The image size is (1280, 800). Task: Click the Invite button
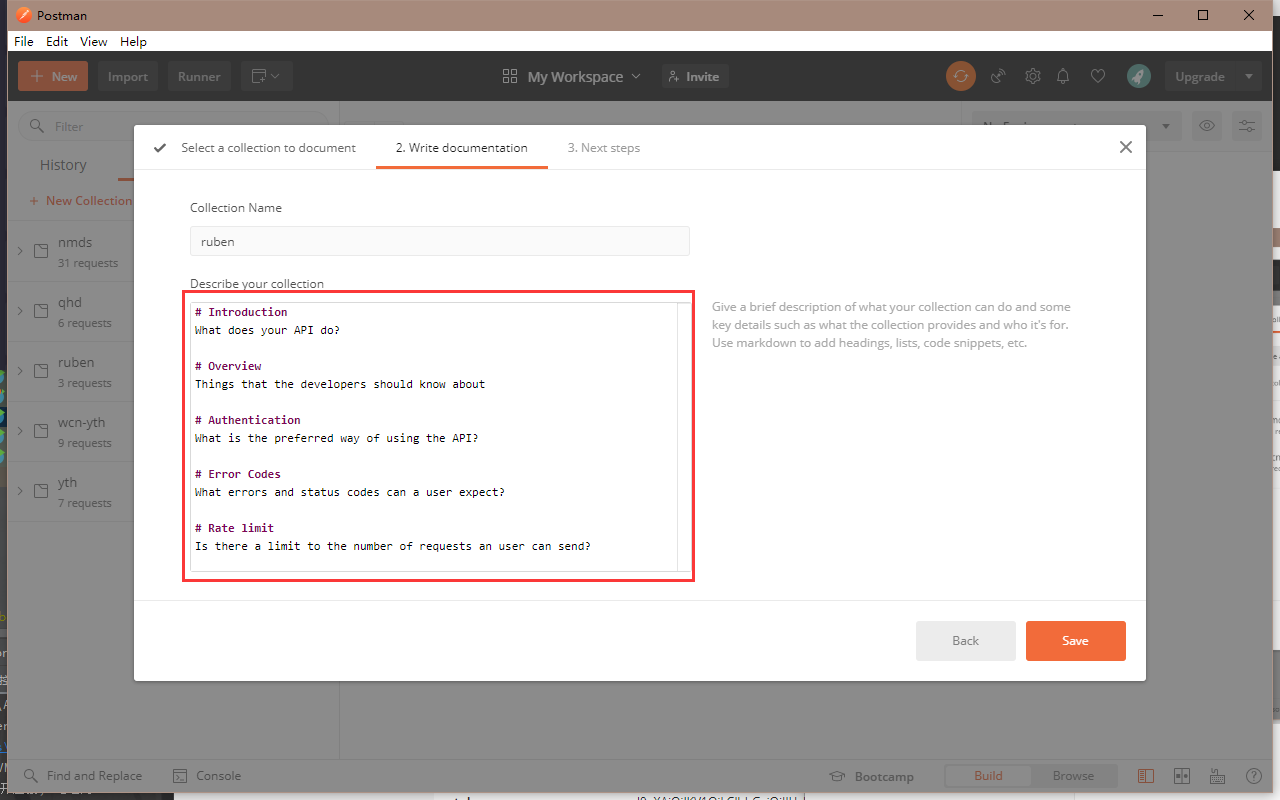695,76
